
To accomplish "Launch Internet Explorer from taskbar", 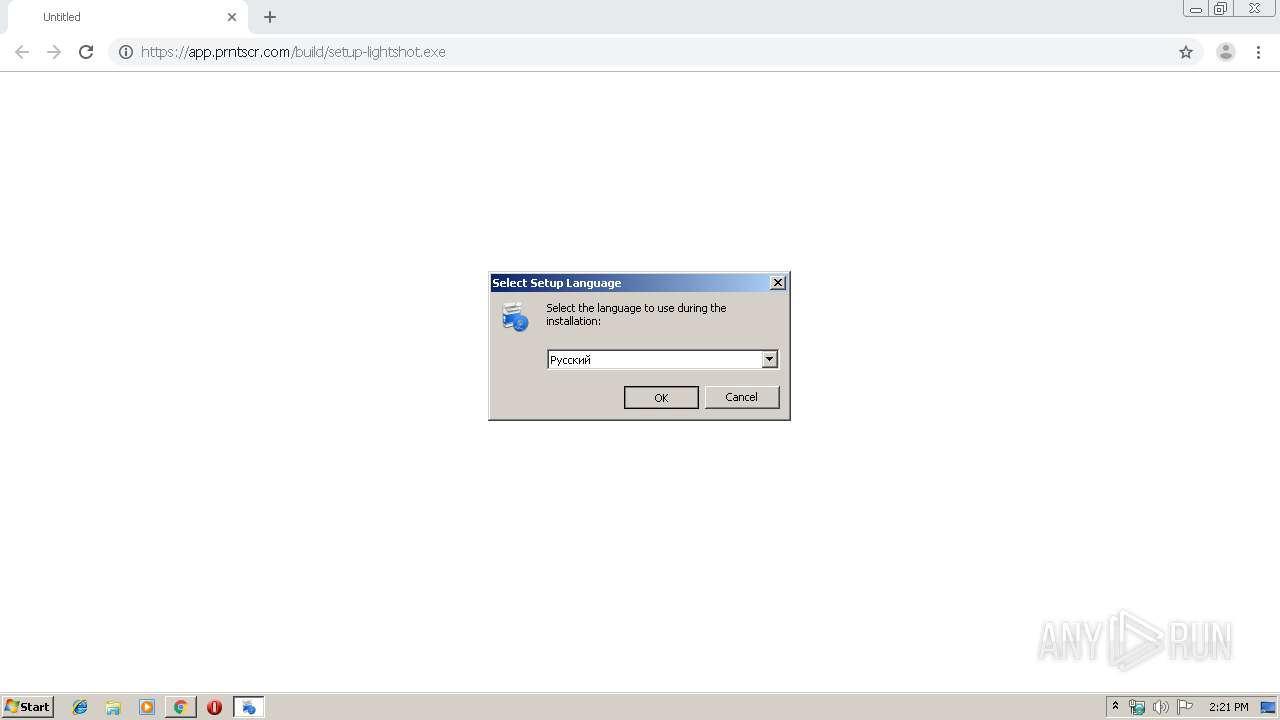I will pyautogui.click(x=80, y=707).
